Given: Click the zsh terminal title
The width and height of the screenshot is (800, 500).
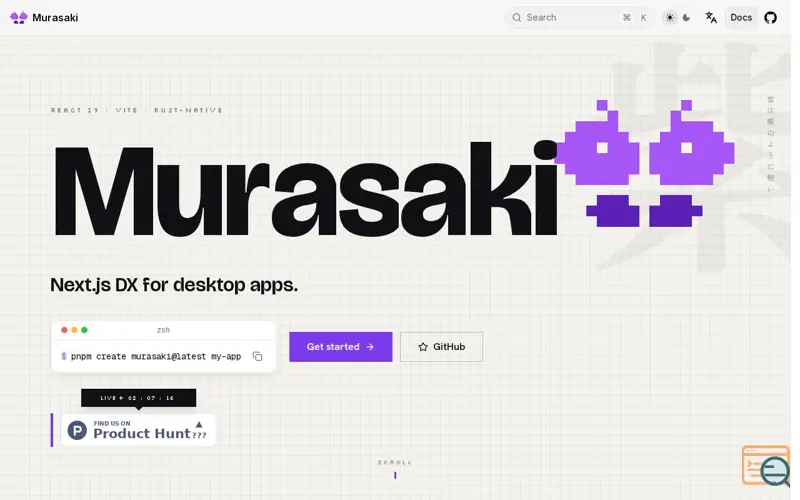Looking at the screenshot, I should [x=163, y=330].
